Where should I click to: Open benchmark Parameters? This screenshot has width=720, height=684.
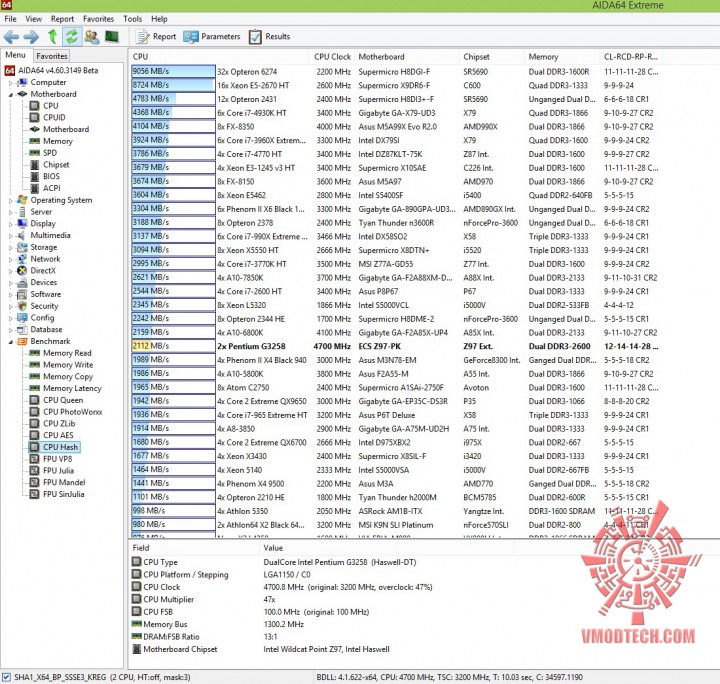point(212,36)
